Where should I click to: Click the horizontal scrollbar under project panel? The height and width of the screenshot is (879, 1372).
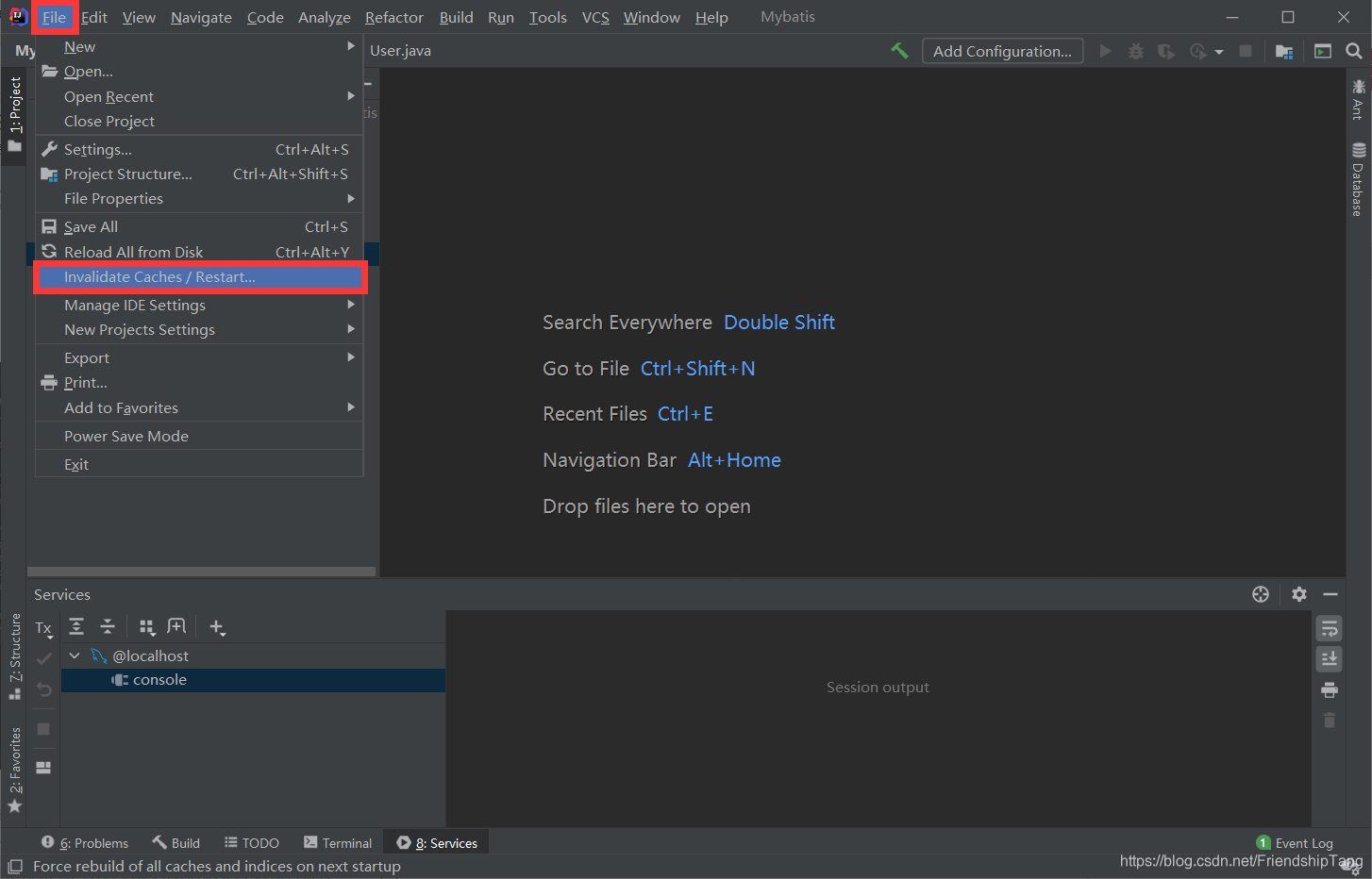click(x=201, y=572)
